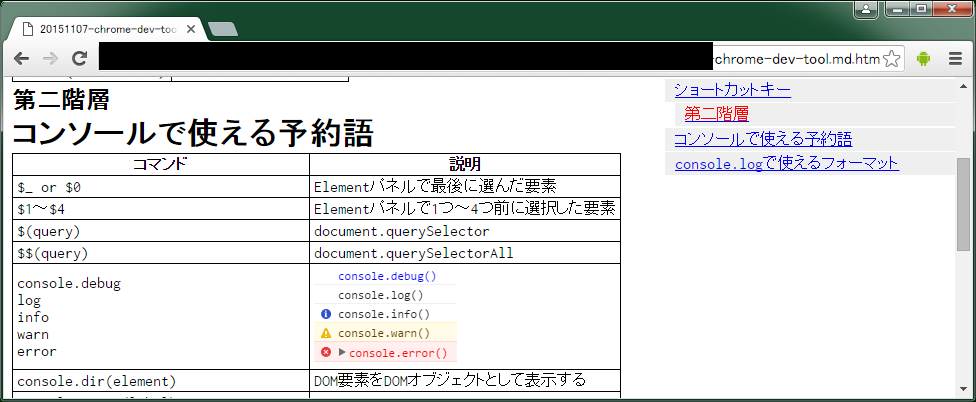Click the yellow warning icon beside console.warn()
This screenshot has height=402, width=976.
(x=326, y=333)
